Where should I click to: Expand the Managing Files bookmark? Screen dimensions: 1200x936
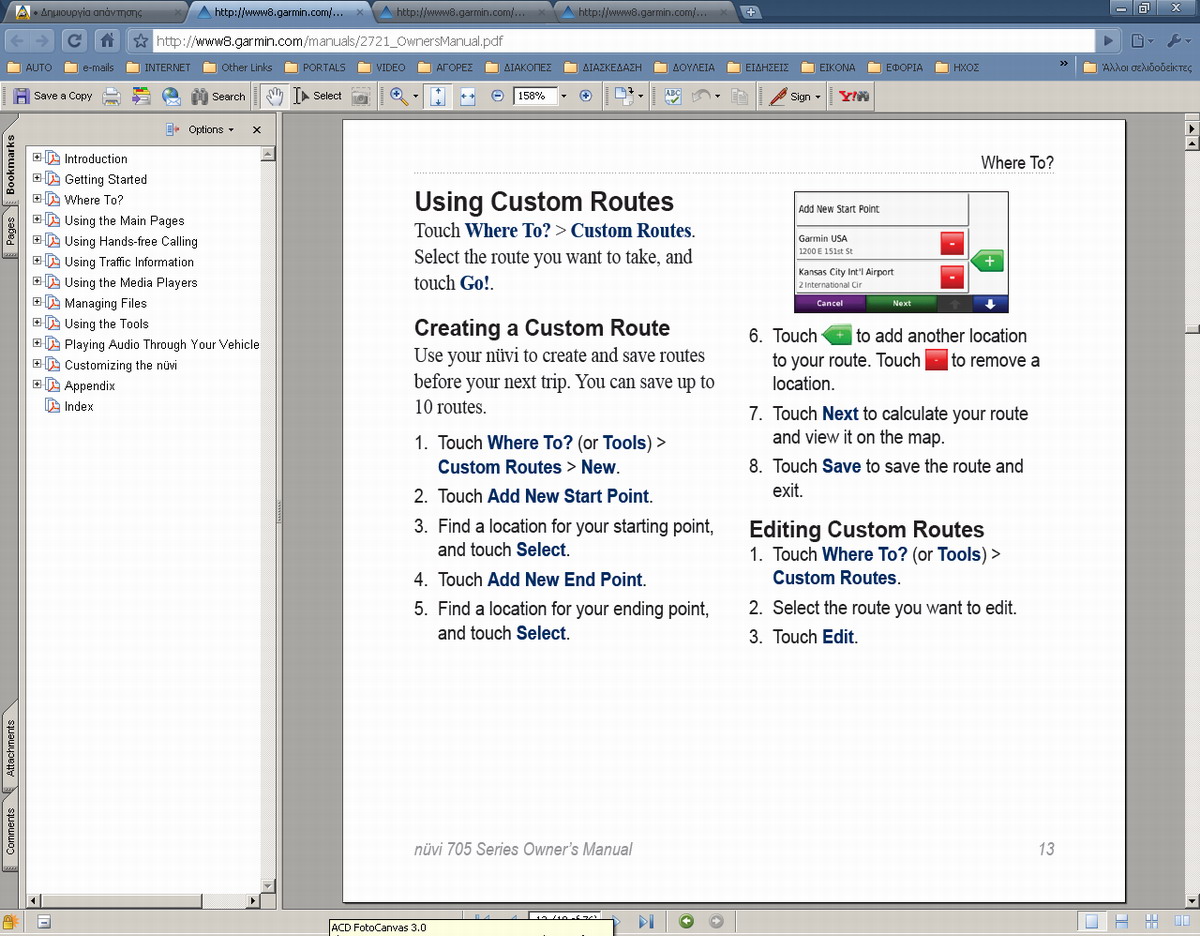[x=37, y=302]
